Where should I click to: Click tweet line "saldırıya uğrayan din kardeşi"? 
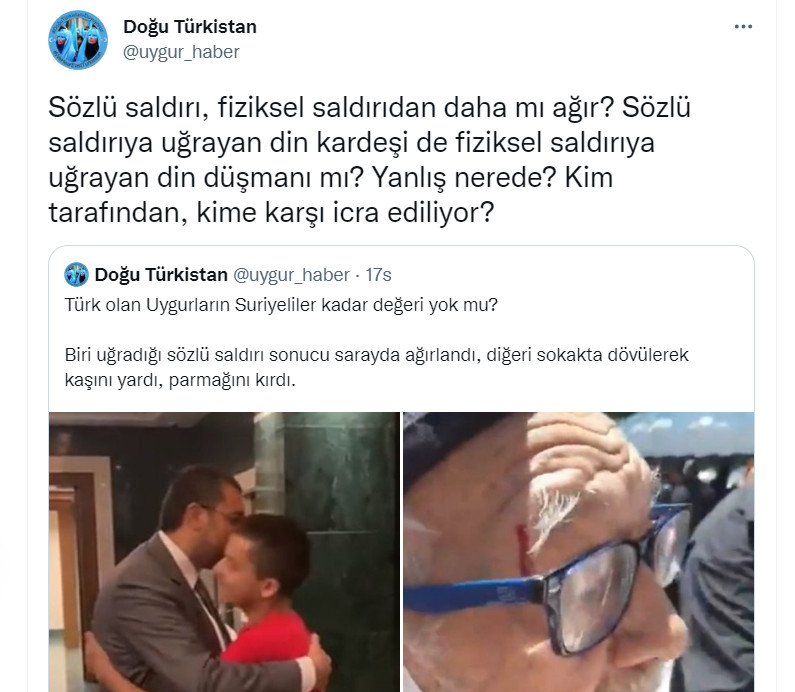coord(228,142)
